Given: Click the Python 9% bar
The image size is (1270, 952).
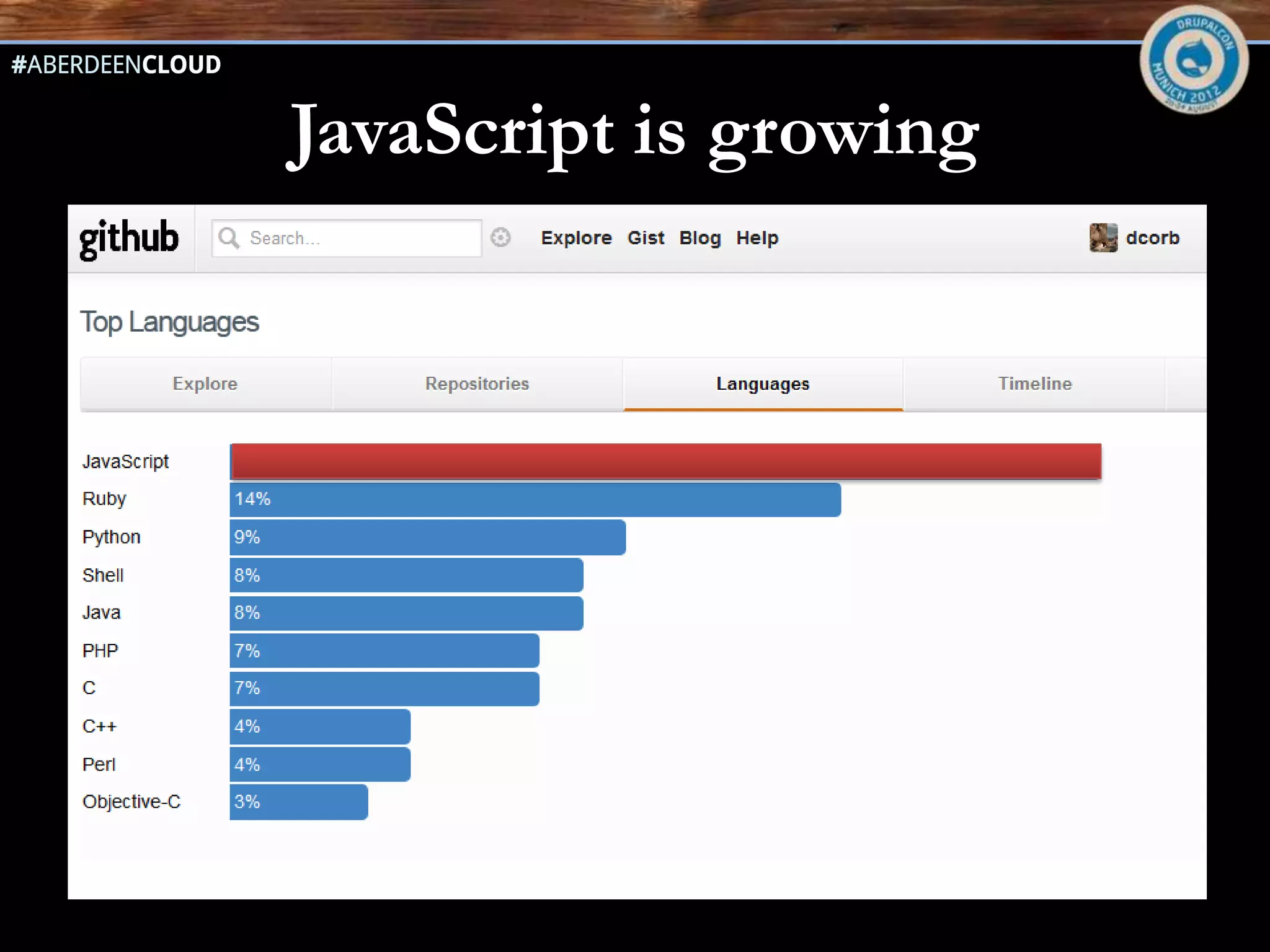Looking at the screenshot, I should tap(428, 537).
